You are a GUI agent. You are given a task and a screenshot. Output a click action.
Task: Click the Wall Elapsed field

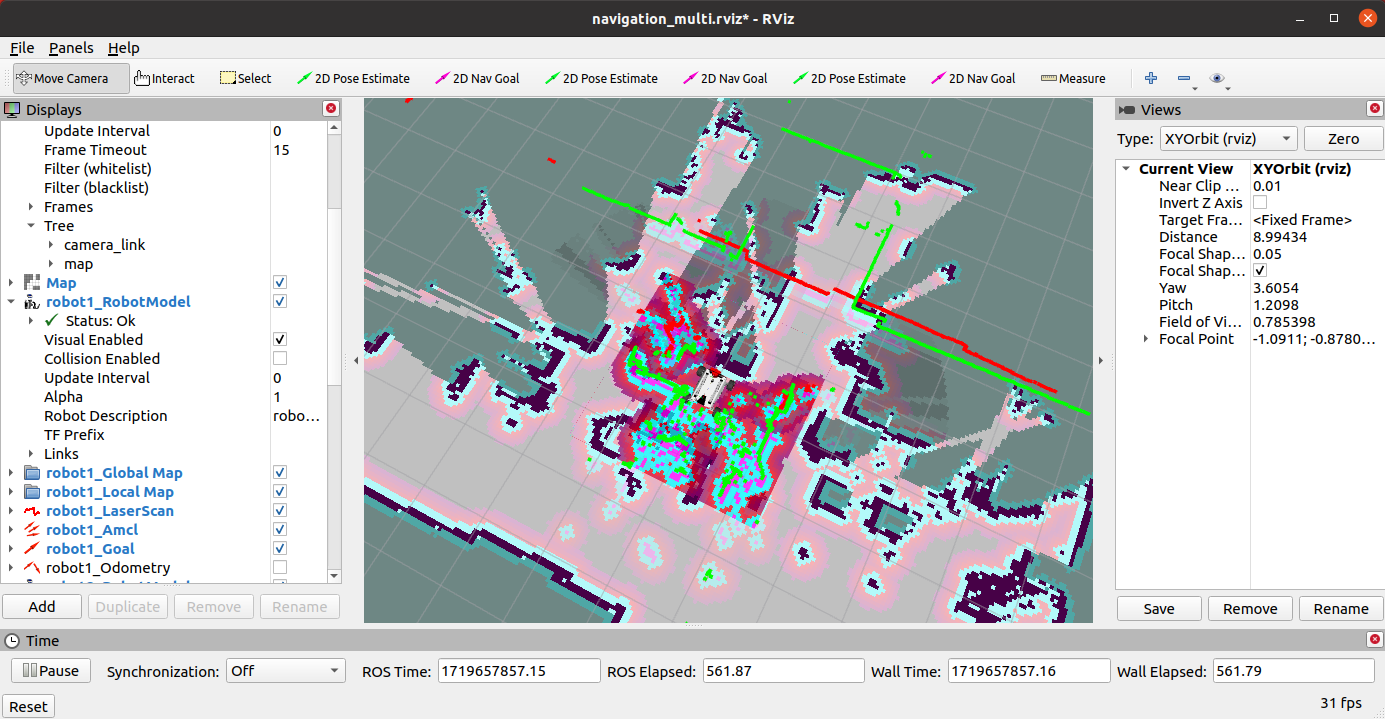(x=1294, y=671)
